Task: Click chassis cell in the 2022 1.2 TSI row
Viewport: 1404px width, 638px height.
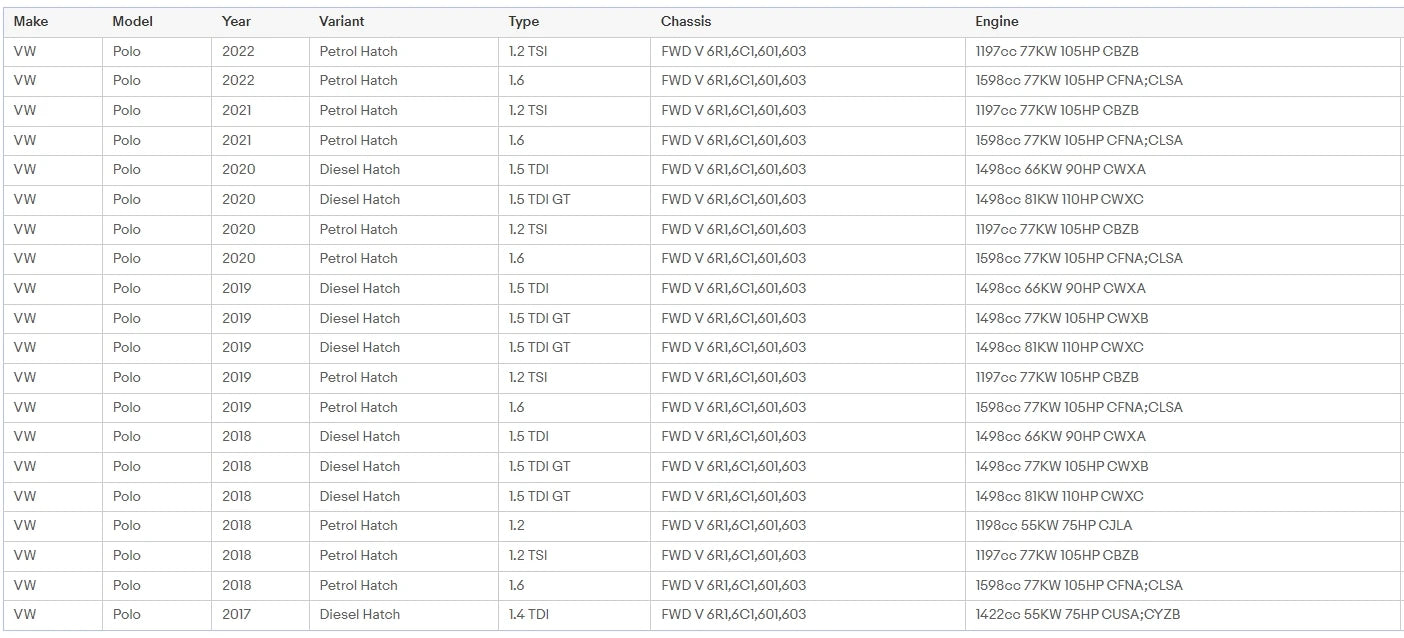Action: [734, 51]
